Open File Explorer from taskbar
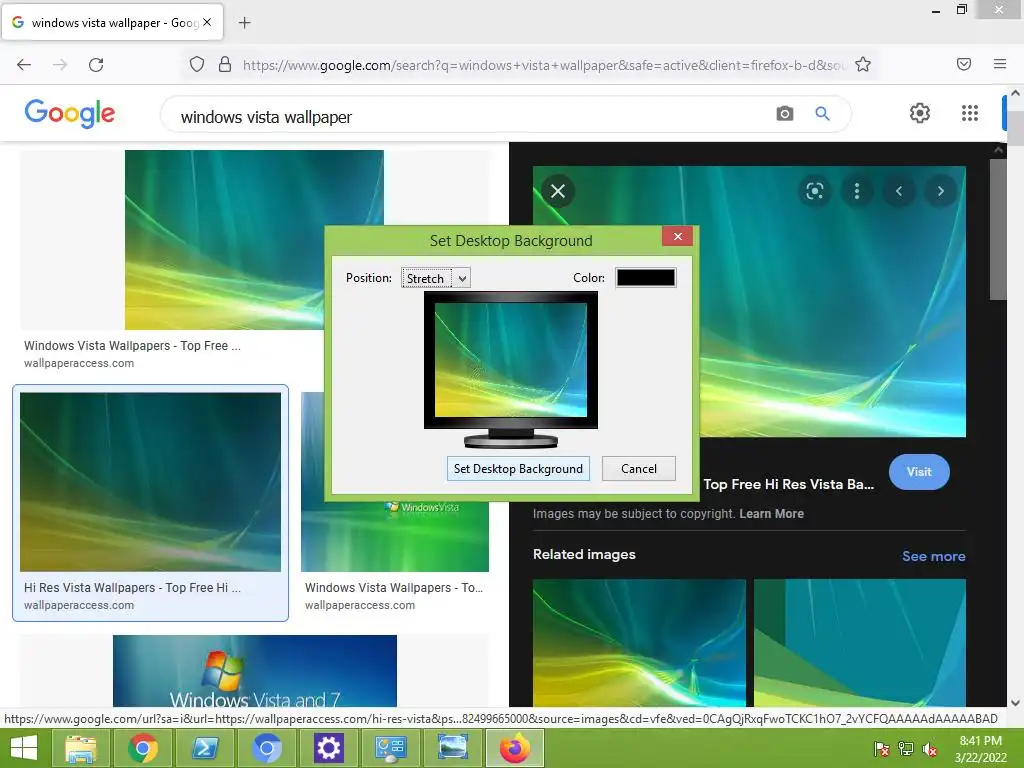The height and width of the screenshot is (768, 1024). click(80, 748)
